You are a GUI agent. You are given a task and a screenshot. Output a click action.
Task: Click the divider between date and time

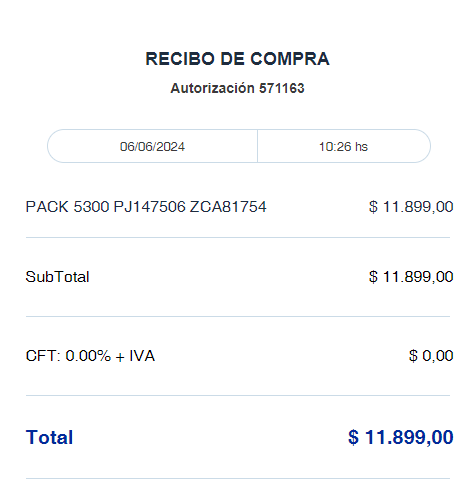(x=257, y=146)
